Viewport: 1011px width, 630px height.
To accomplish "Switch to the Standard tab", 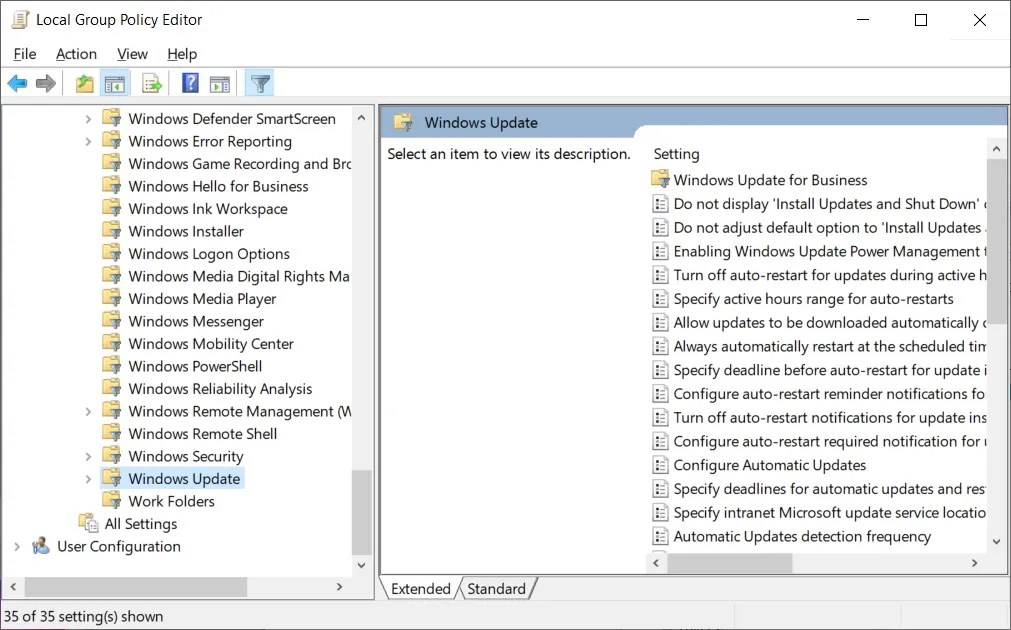I will pyautogui.click(x=497, y=588).
